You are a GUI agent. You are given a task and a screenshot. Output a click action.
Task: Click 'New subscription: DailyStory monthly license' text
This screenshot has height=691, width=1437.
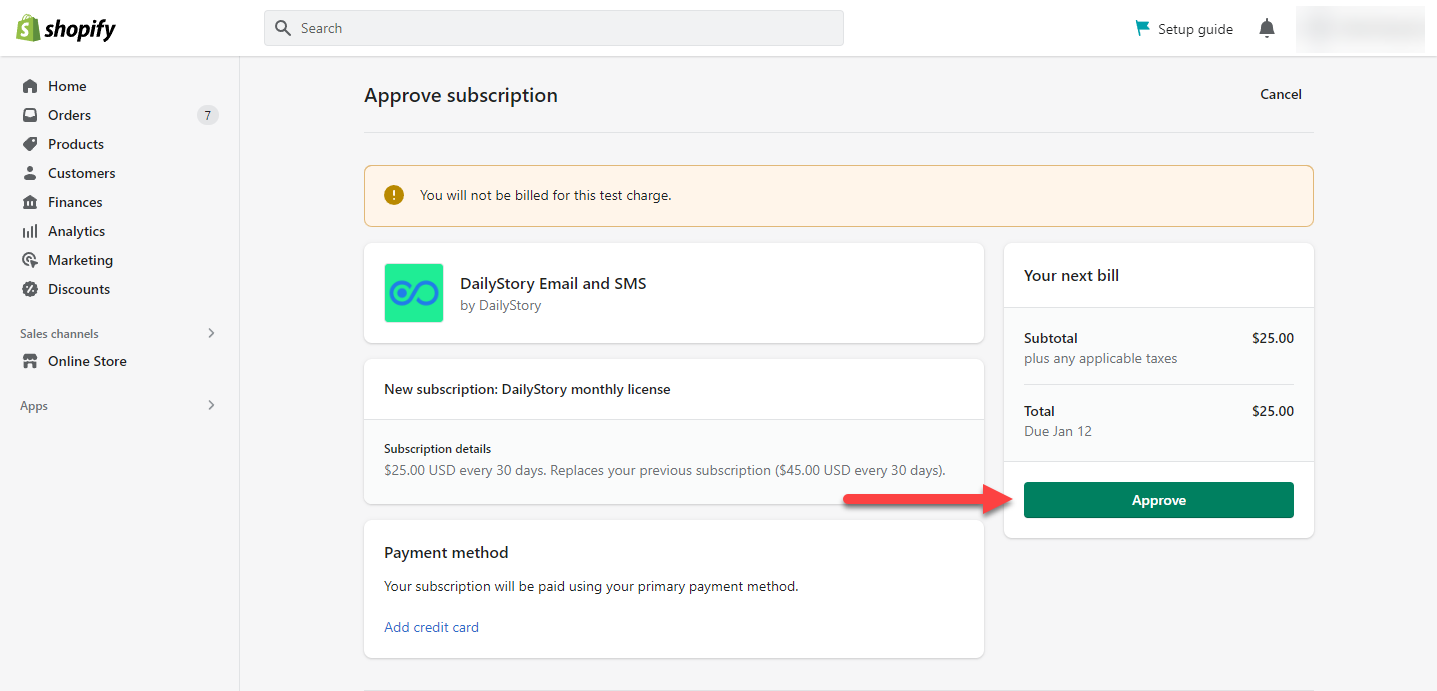(527, 389)
